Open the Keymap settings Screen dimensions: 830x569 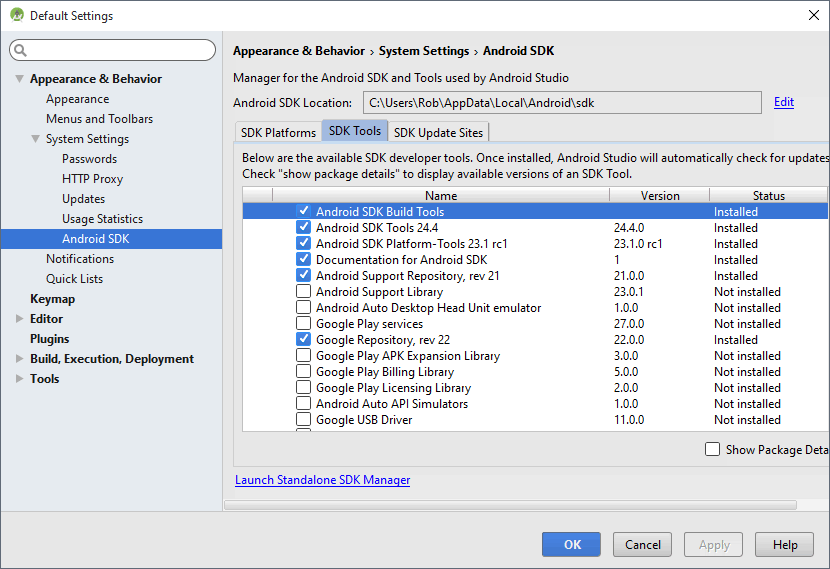pyautogui.click(x=52, y=299)
